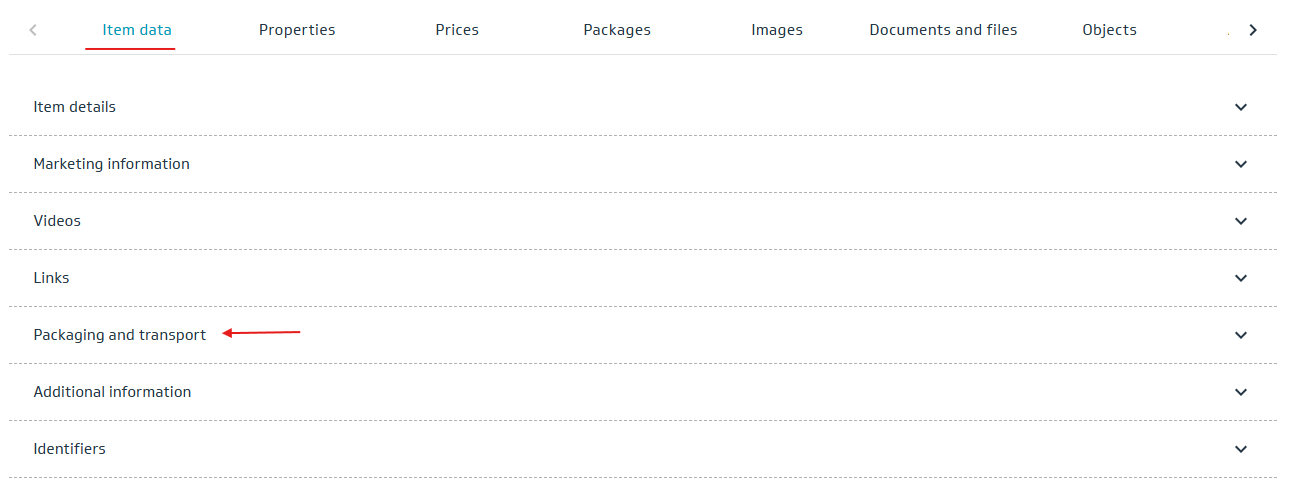Go to the Prices tab

coord(457,30)
